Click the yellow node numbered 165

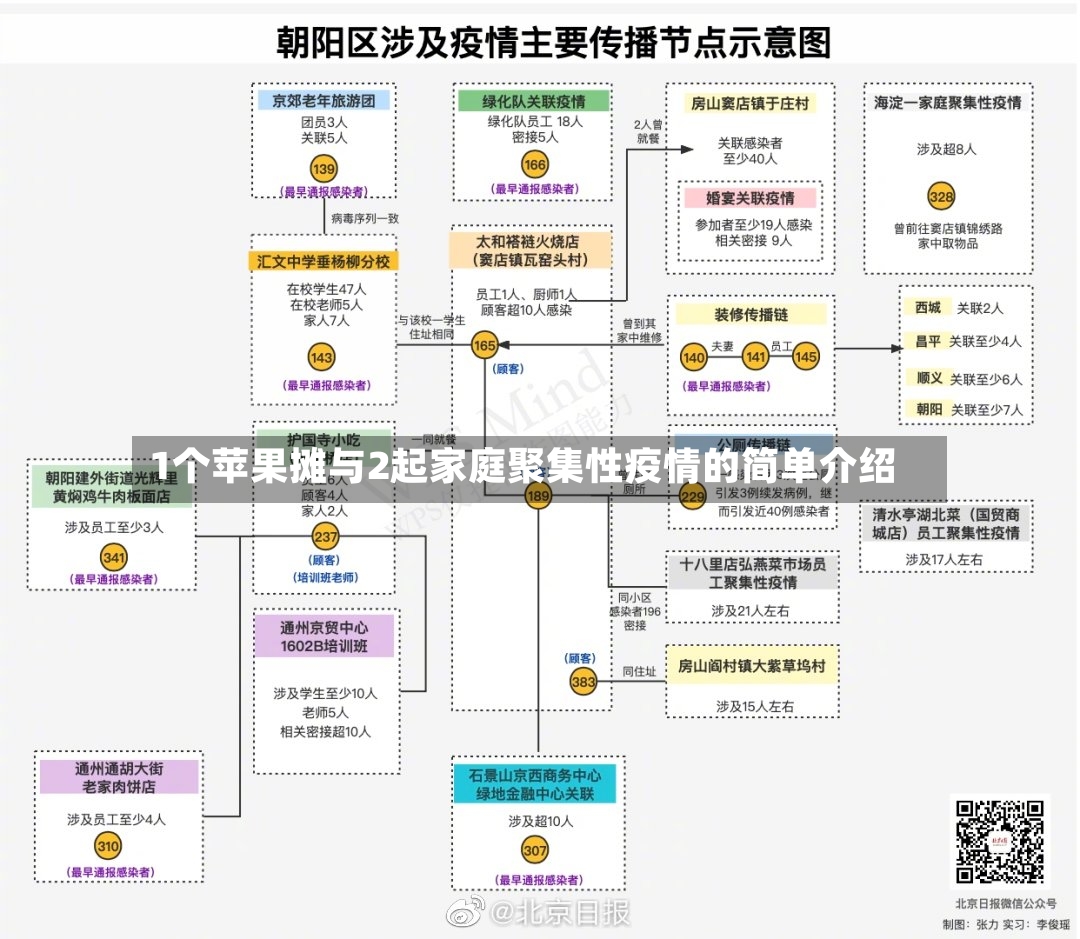(484, 345)
